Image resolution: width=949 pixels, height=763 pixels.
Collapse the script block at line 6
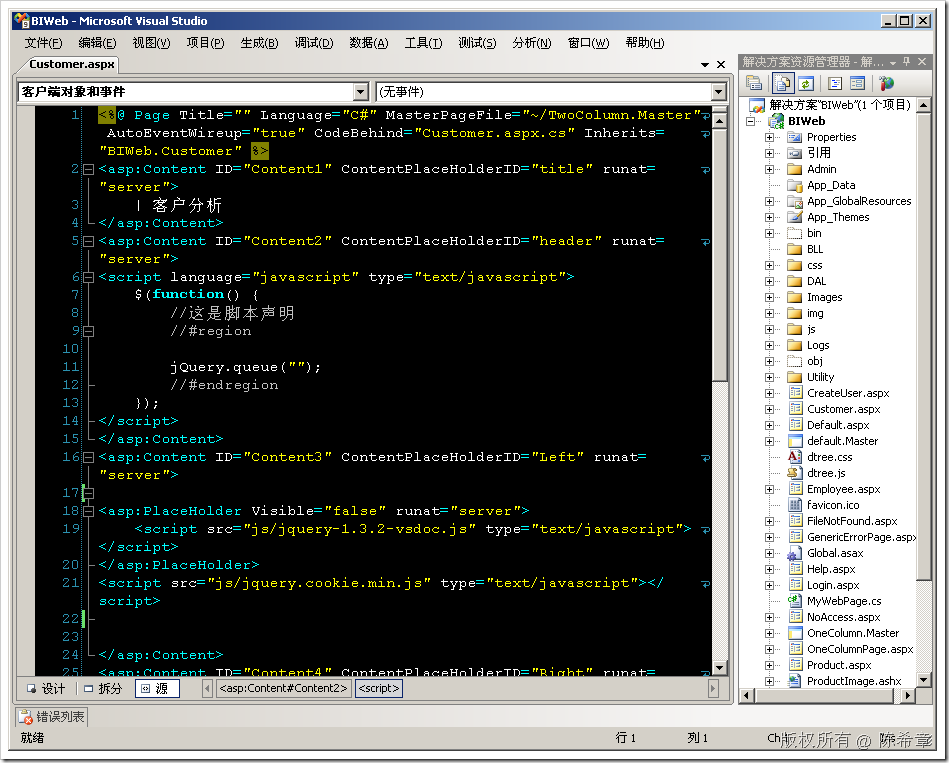pyautogui.click(x=88, y=278)
